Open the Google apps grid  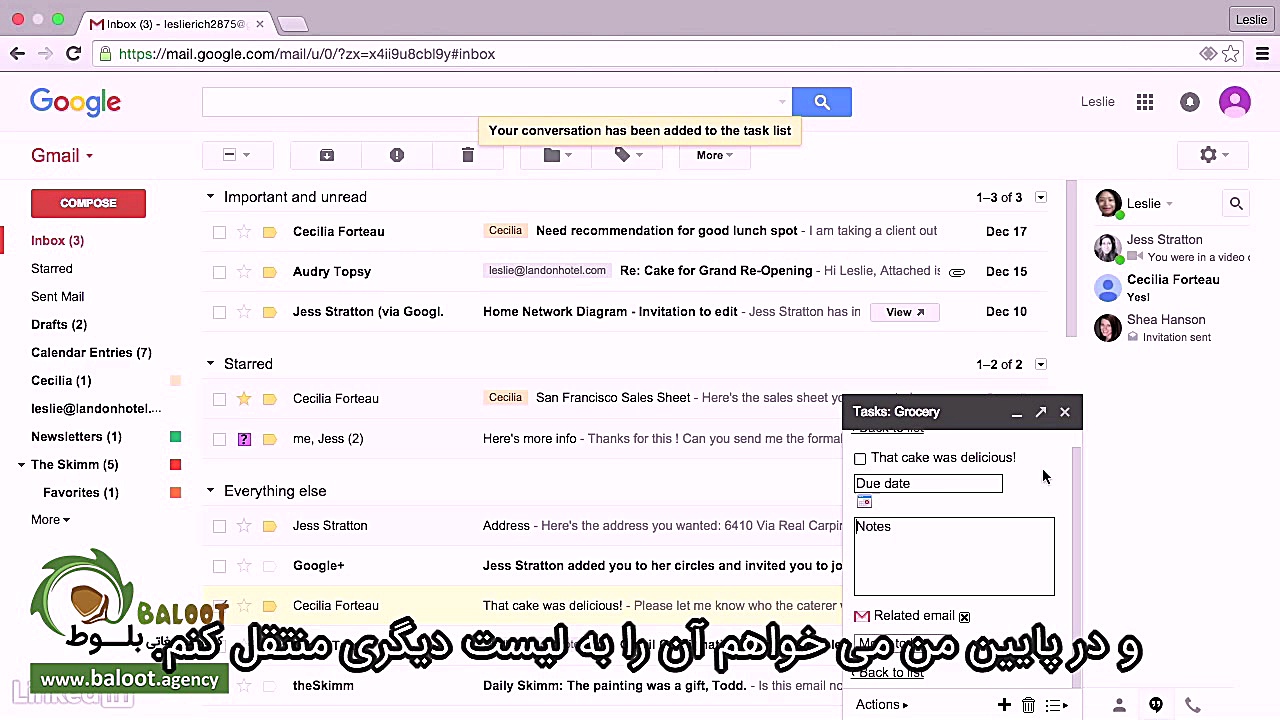[x=1144, y=101]
